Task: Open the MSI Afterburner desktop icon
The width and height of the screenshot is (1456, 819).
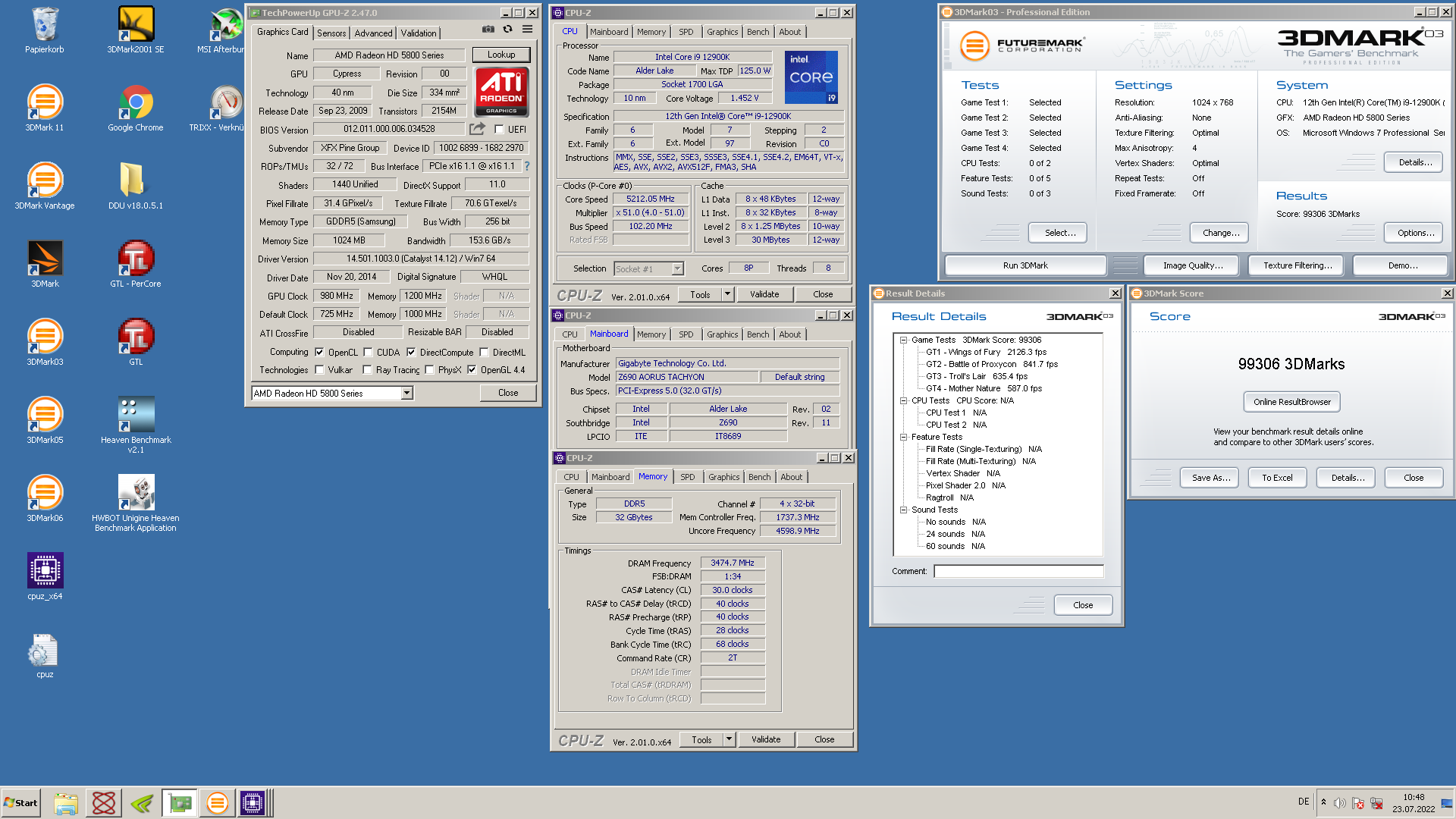Action: [x=224, y=30]
